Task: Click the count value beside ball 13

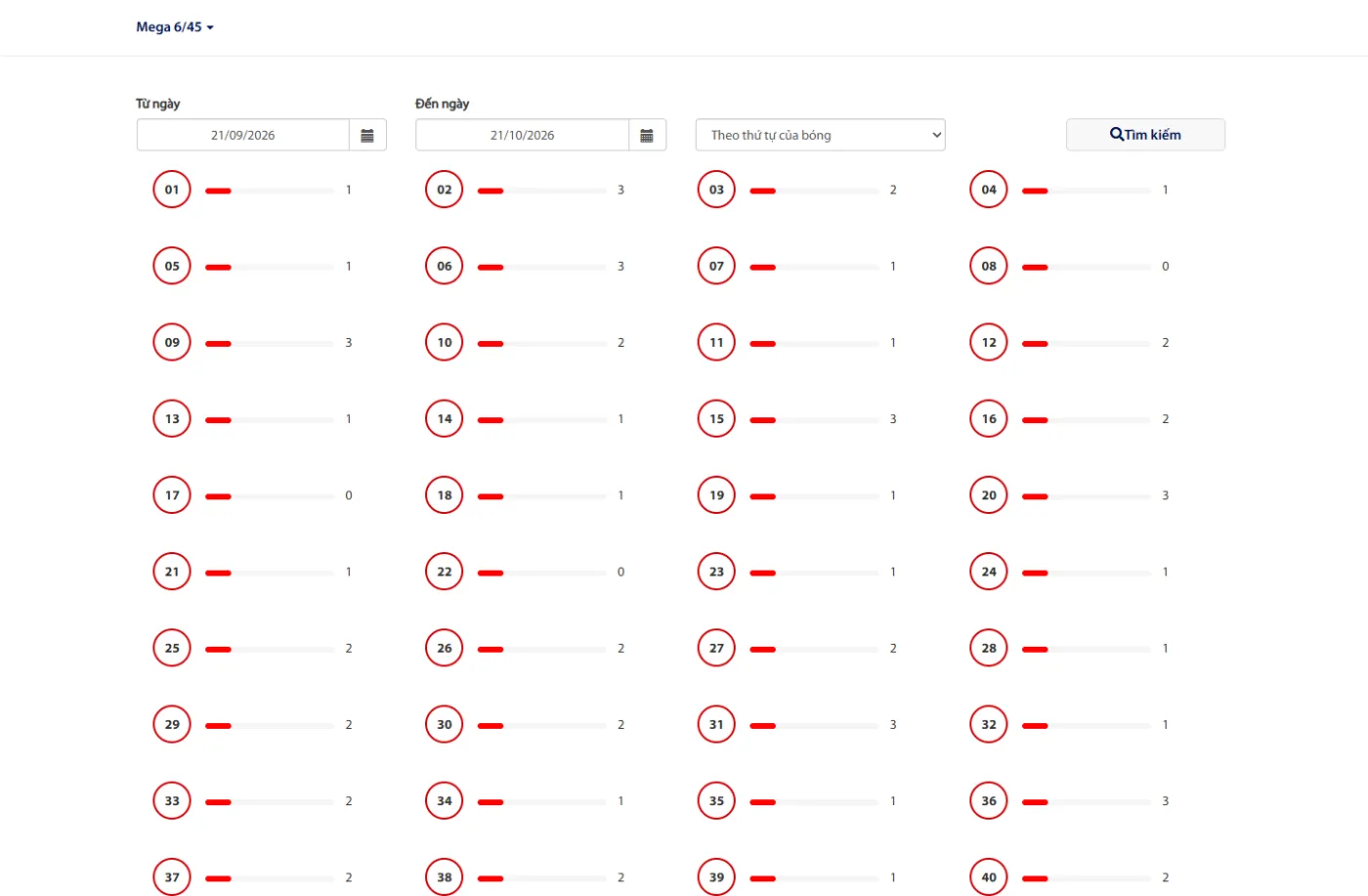Action: point(348,419)
